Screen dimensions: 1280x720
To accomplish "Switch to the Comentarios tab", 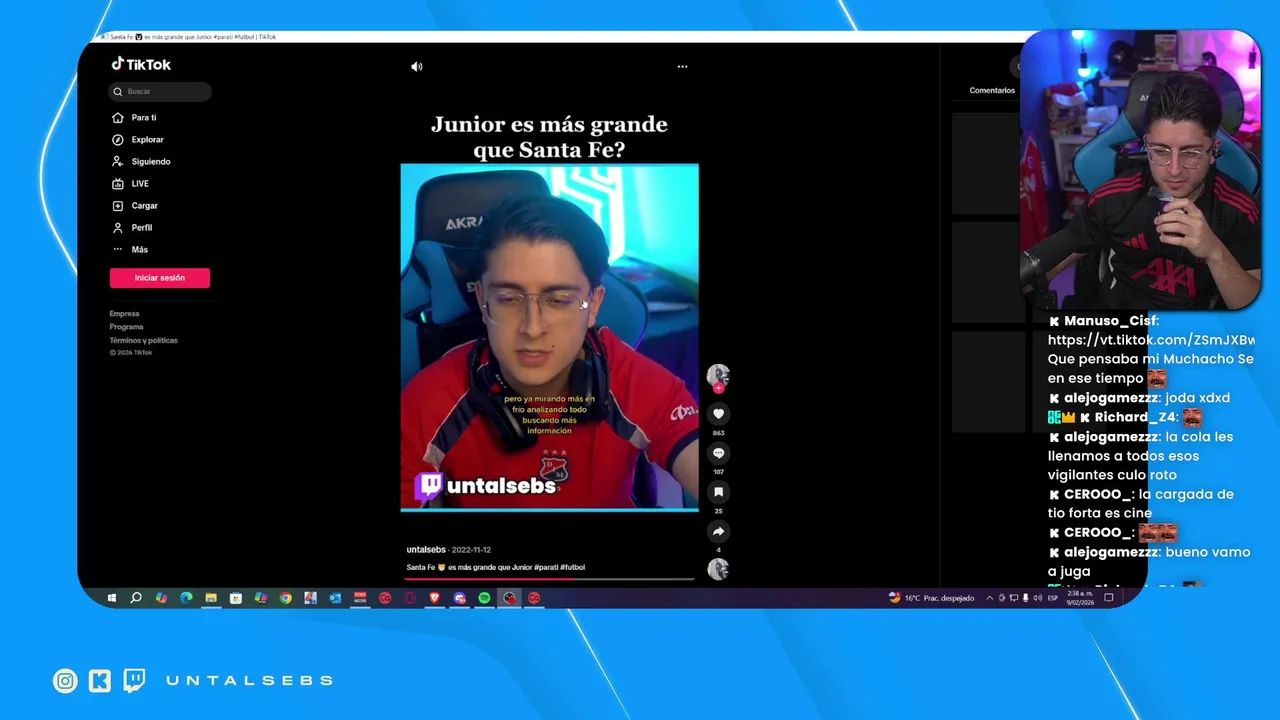I will [x=992, y=91].
